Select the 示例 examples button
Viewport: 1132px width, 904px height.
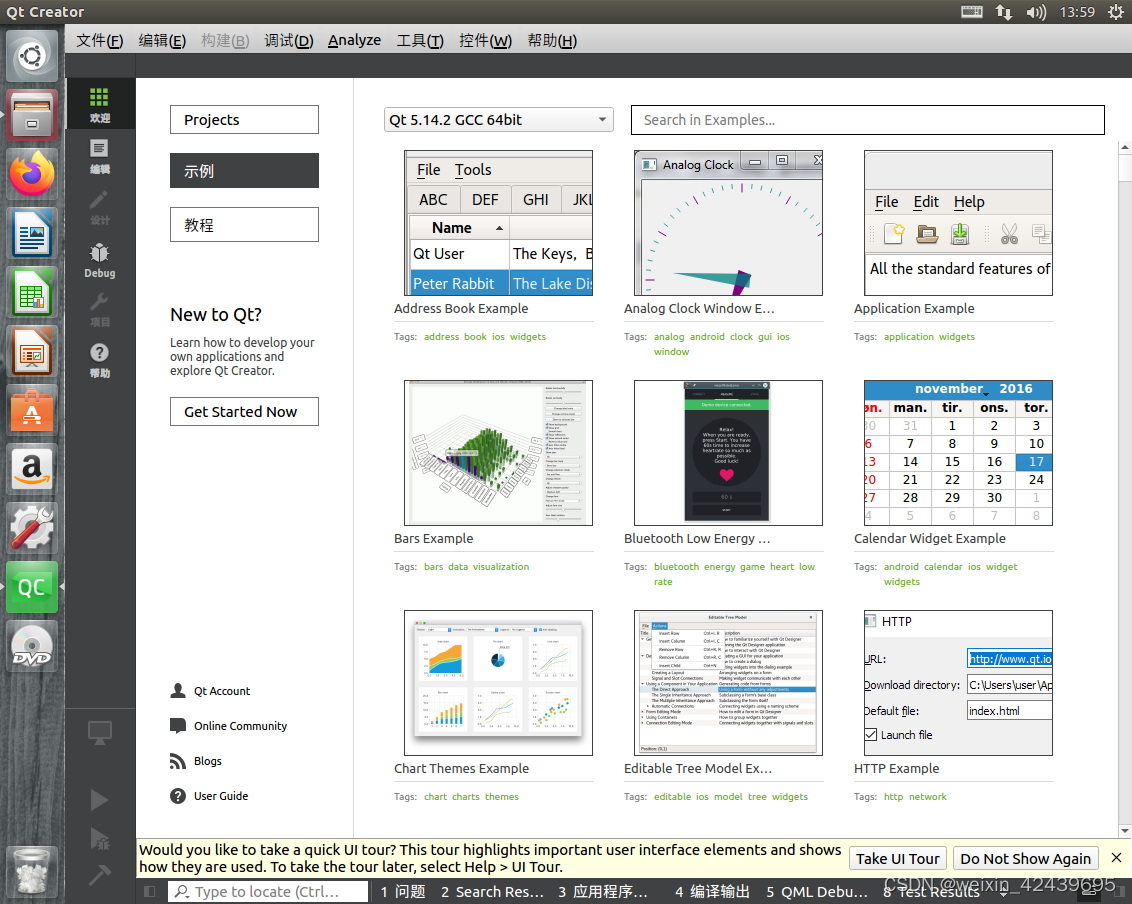coord(244,171)
